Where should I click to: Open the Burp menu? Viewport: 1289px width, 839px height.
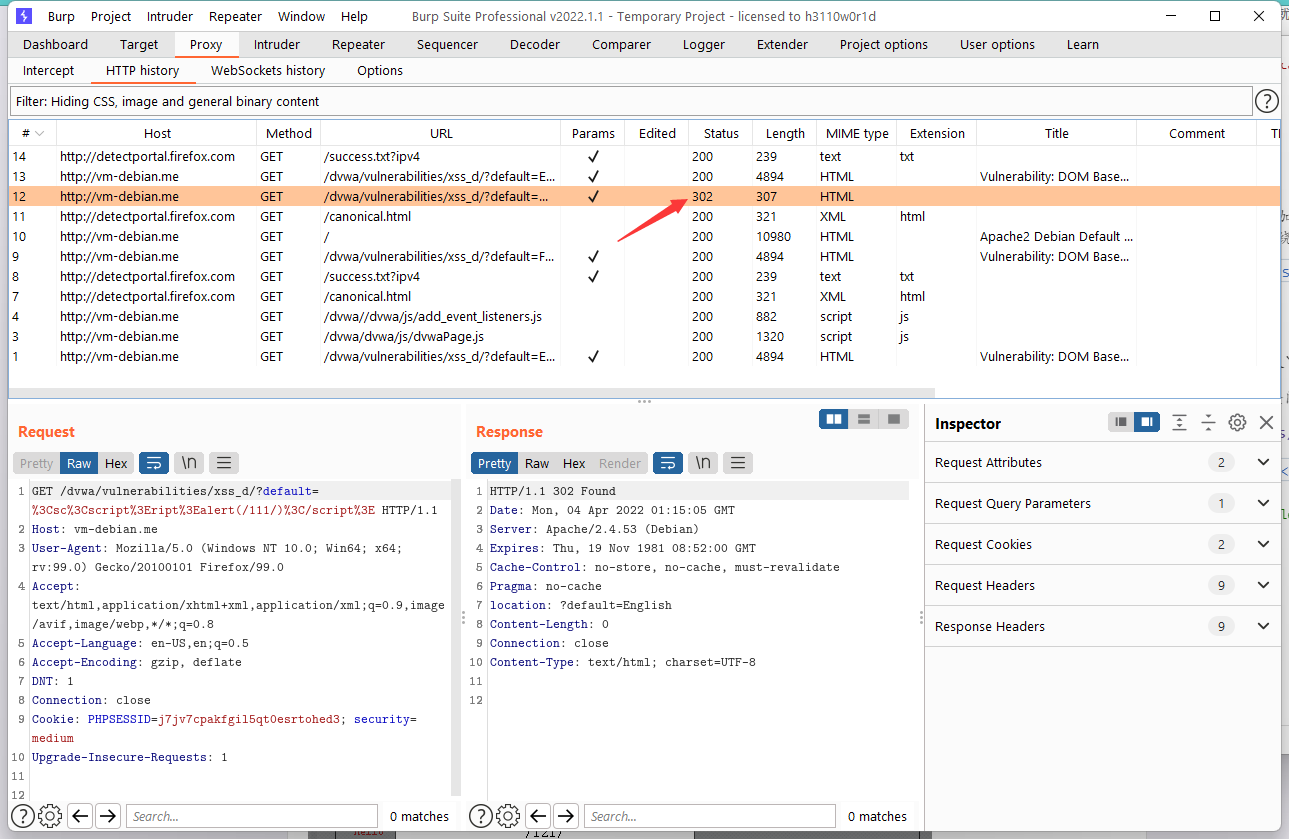pyautogui.click(x=61, y=16)
